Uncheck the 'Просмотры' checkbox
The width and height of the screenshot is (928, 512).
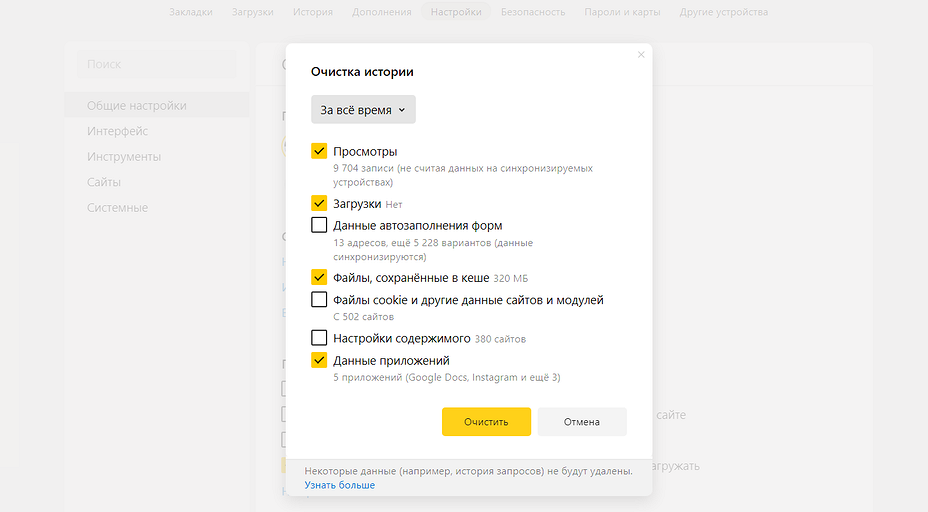[x=319, y=151]
